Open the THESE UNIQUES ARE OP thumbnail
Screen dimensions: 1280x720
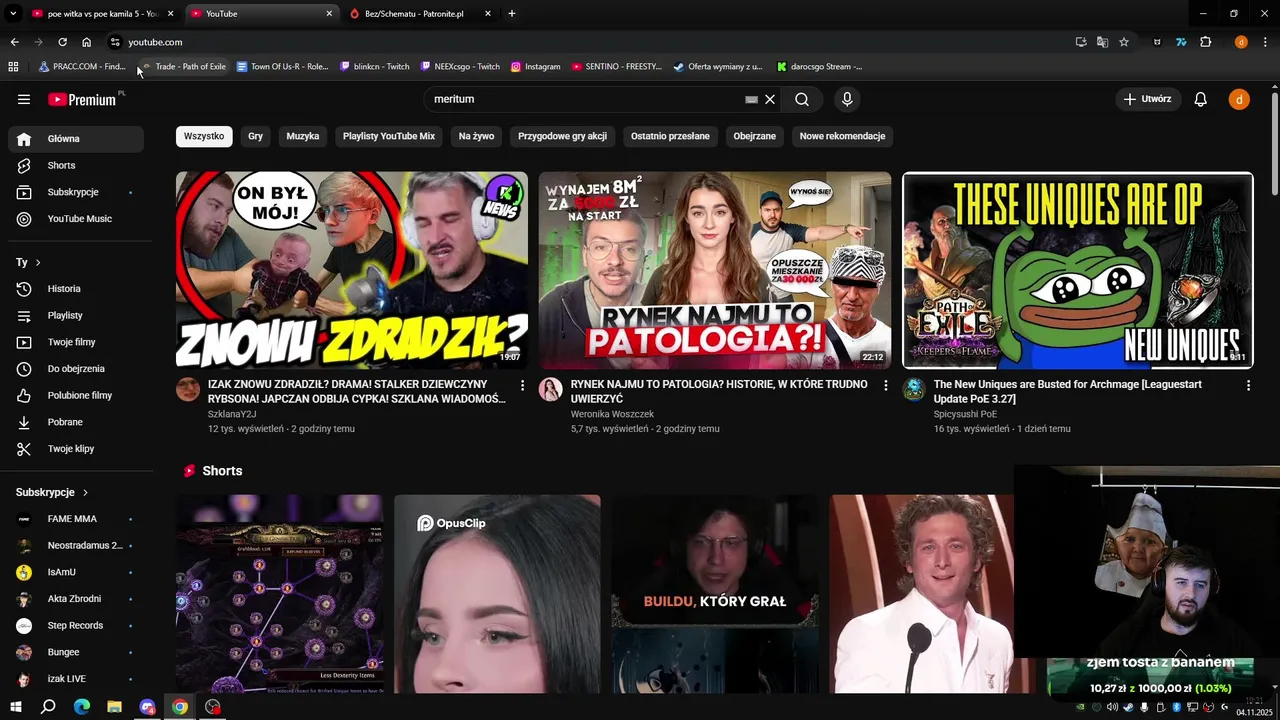(1078, 270)
